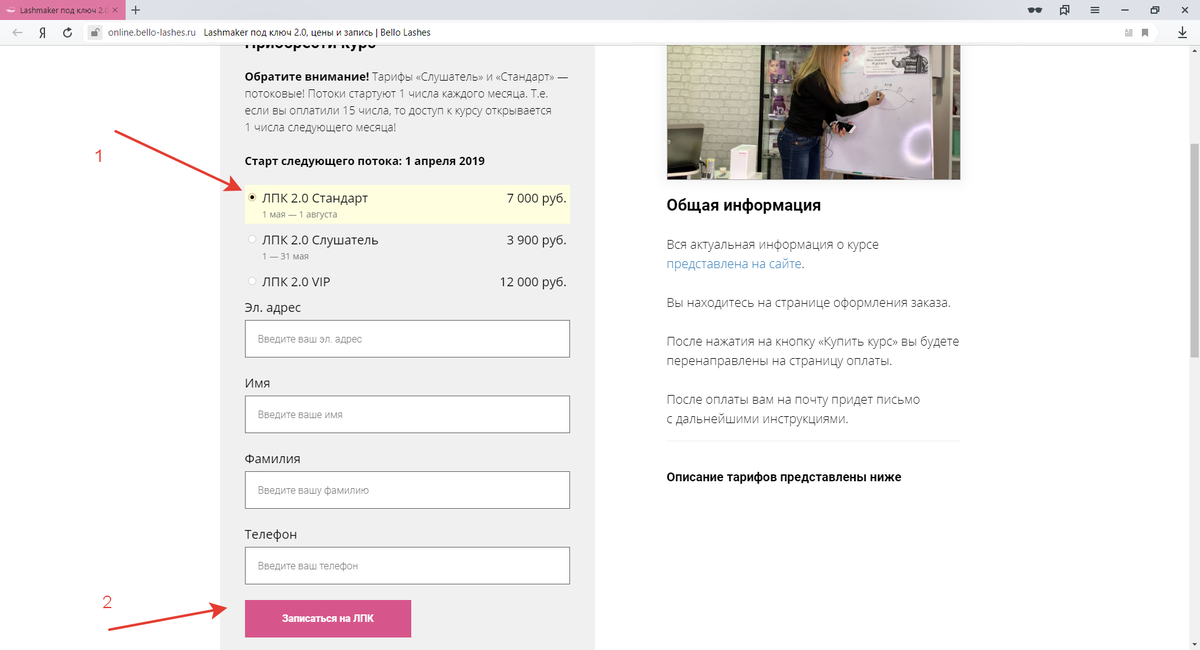The width and height of the screenshot is (1200, 650).
Task: Open the Yandex home page via the Я icon
Action: (x=42, y=32)
